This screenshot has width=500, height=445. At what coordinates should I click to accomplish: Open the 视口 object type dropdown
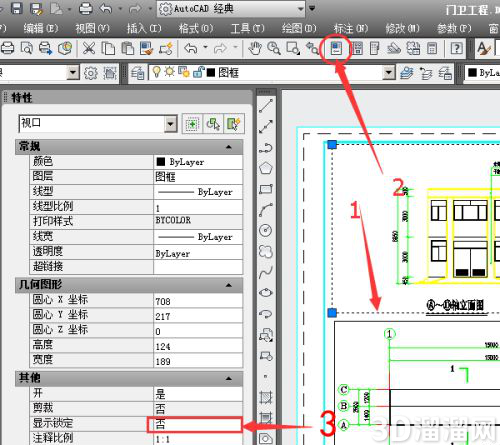171,124
